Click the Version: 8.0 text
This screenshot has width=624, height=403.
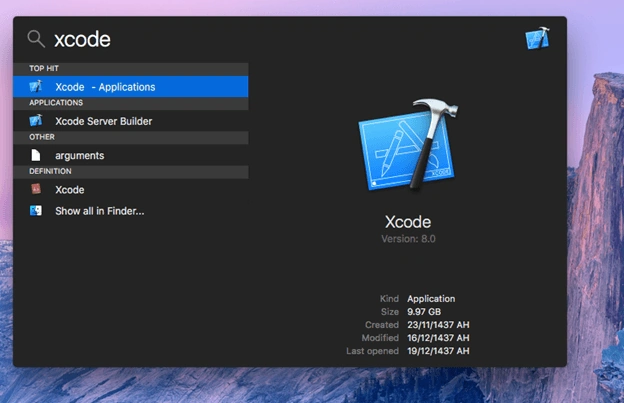pos(408,239)
